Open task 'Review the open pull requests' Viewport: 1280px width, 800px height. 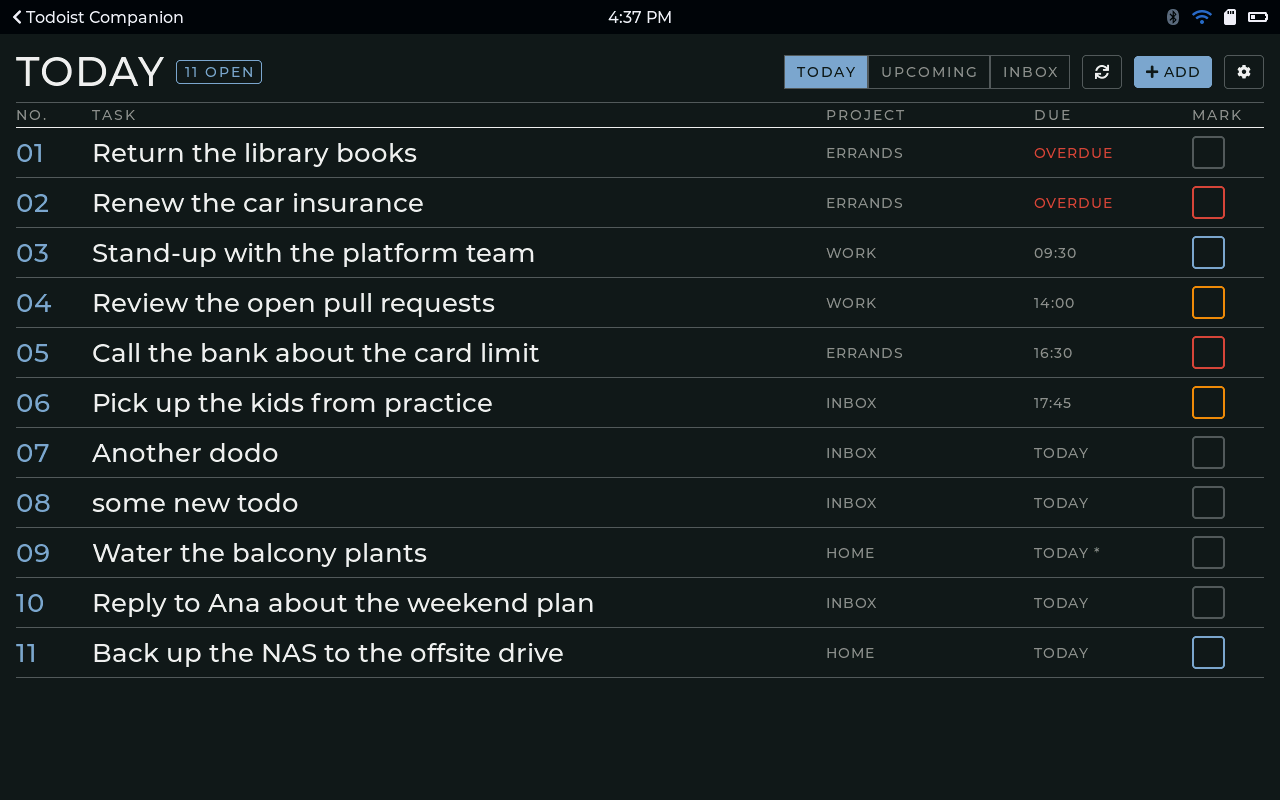click(293, 303)
